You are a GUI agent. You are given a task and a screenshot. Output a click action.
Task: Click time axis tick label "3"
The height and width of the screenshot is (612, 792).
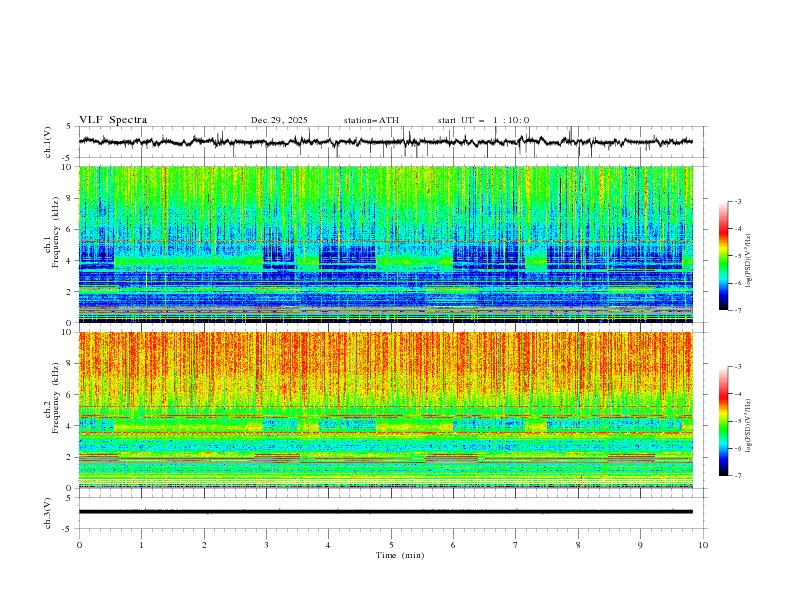[x=266, y=545]
